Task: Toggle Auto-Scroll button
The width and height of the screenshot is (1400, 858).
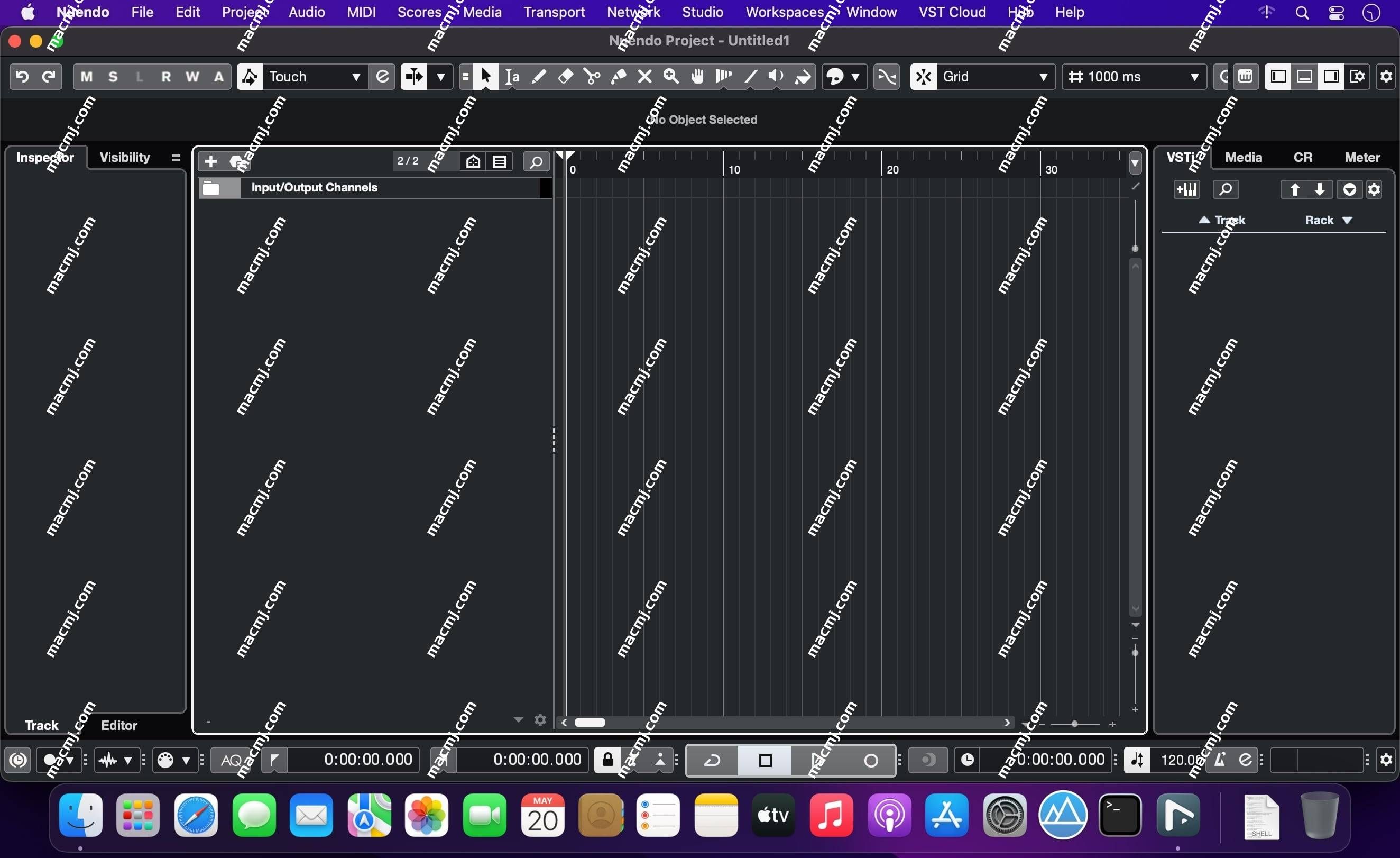Action: [414, 76]
